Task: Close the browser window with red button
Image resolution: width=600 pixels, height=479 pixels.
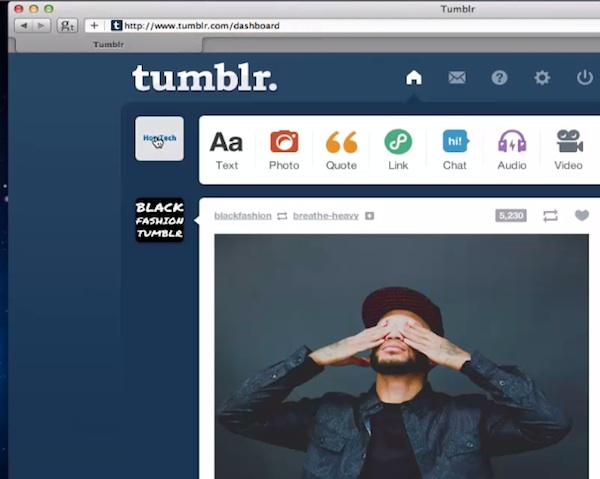Action: tap(19, 8)
